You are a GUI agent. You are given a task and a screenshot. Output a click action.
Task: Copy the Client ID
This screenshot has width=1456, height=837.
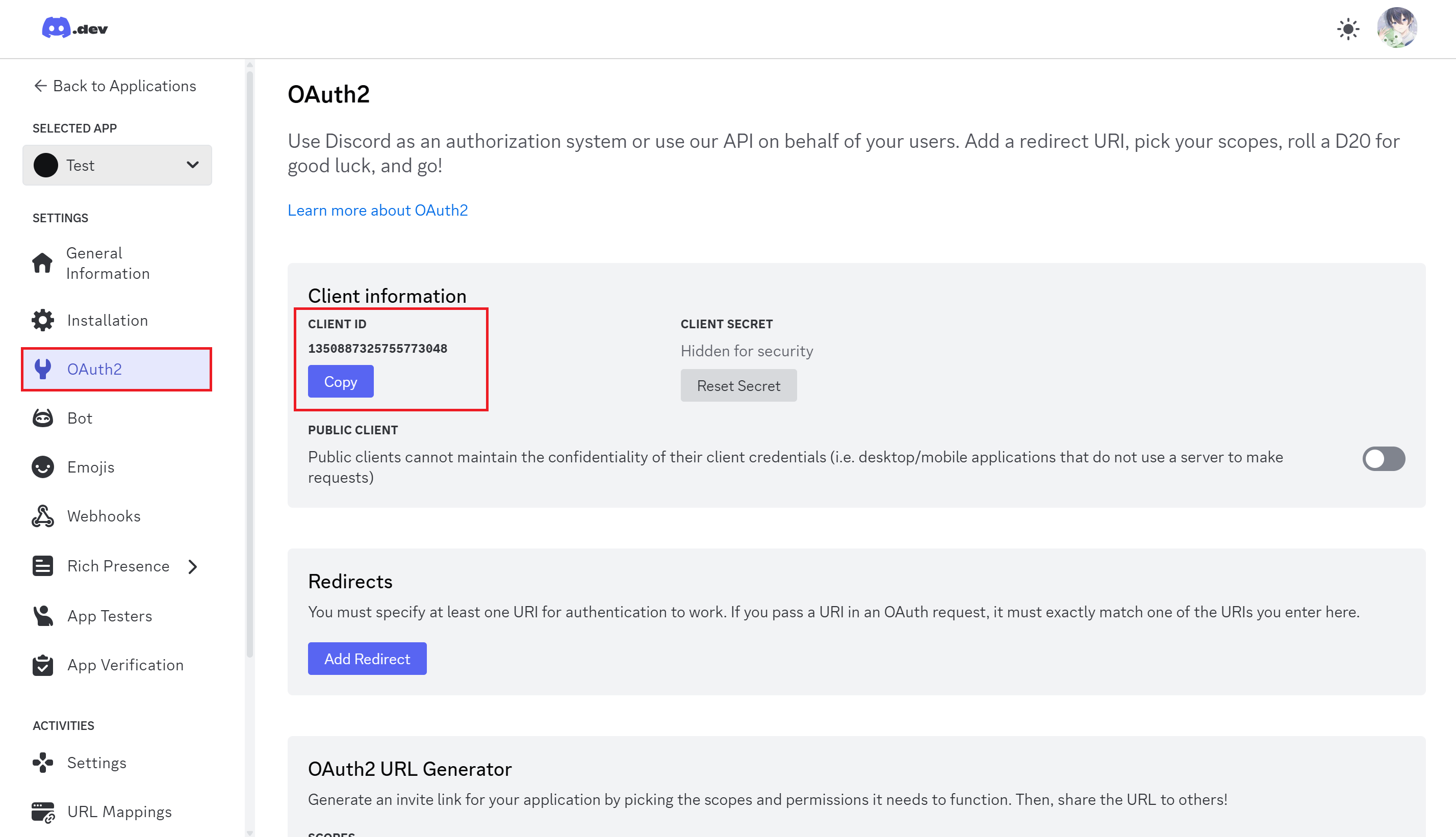coord(341,382)
